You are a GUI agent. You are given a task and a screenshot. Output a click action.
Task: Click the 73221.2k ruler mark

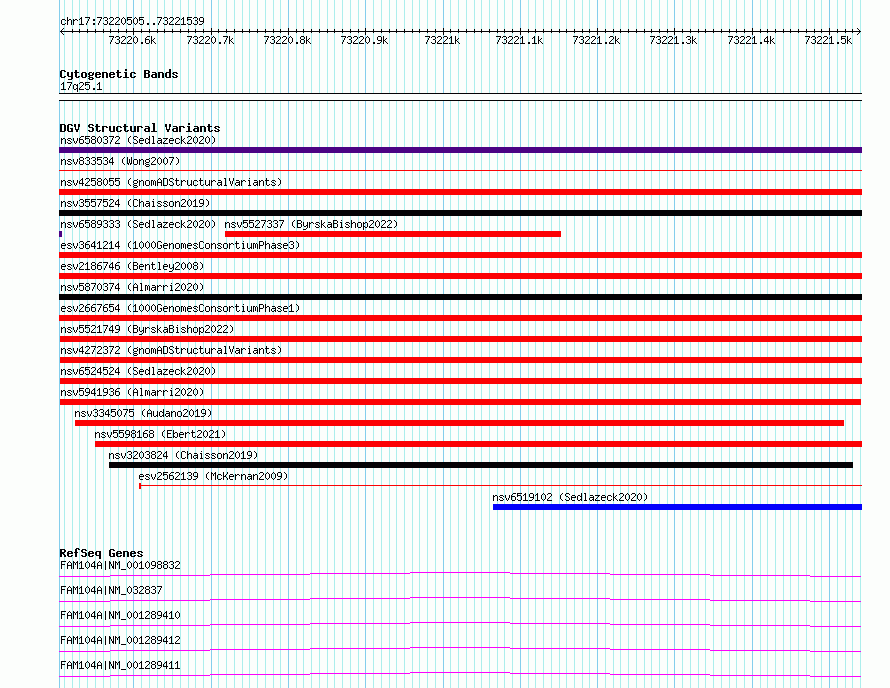(597, 40)
